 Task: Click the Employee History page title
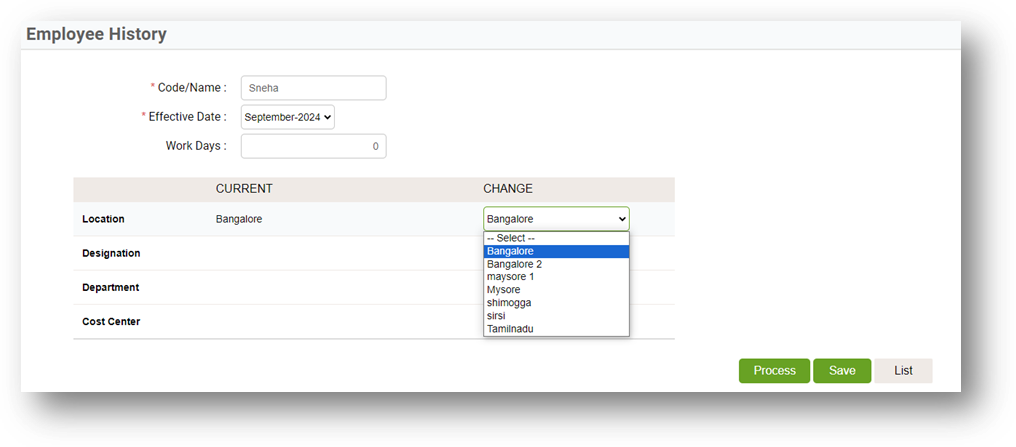click(x=97, y=34)
